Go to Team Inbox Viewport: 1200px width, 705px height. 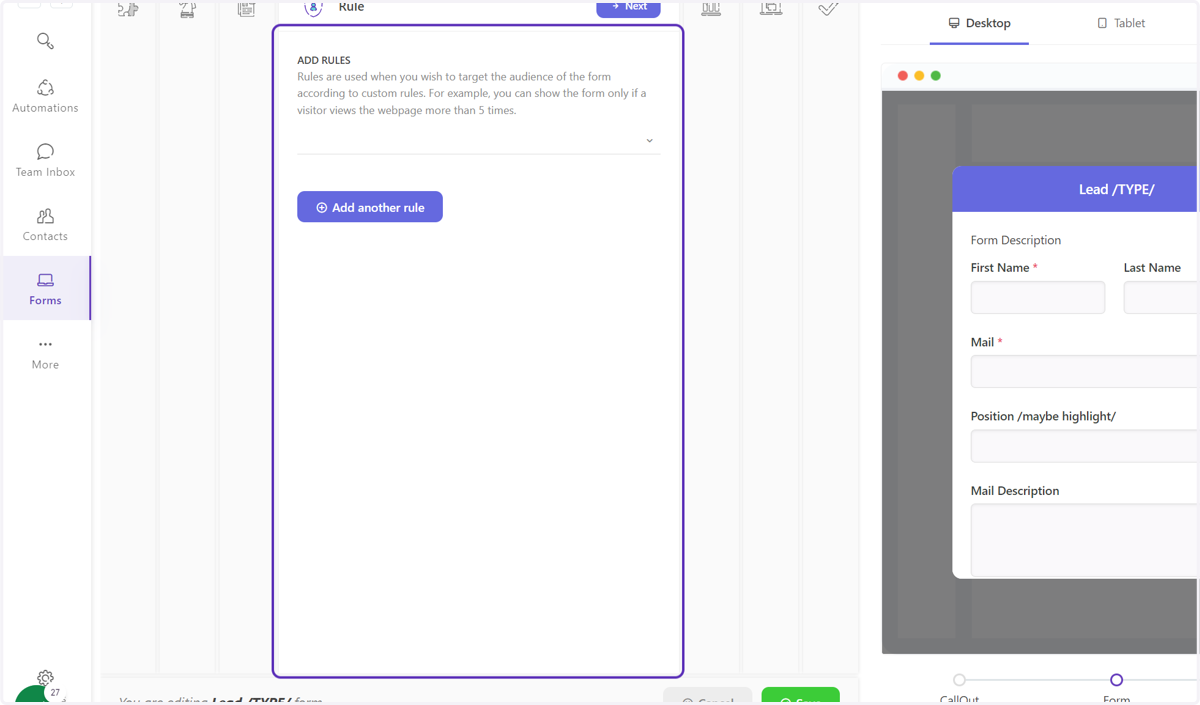tap(45, 160)
